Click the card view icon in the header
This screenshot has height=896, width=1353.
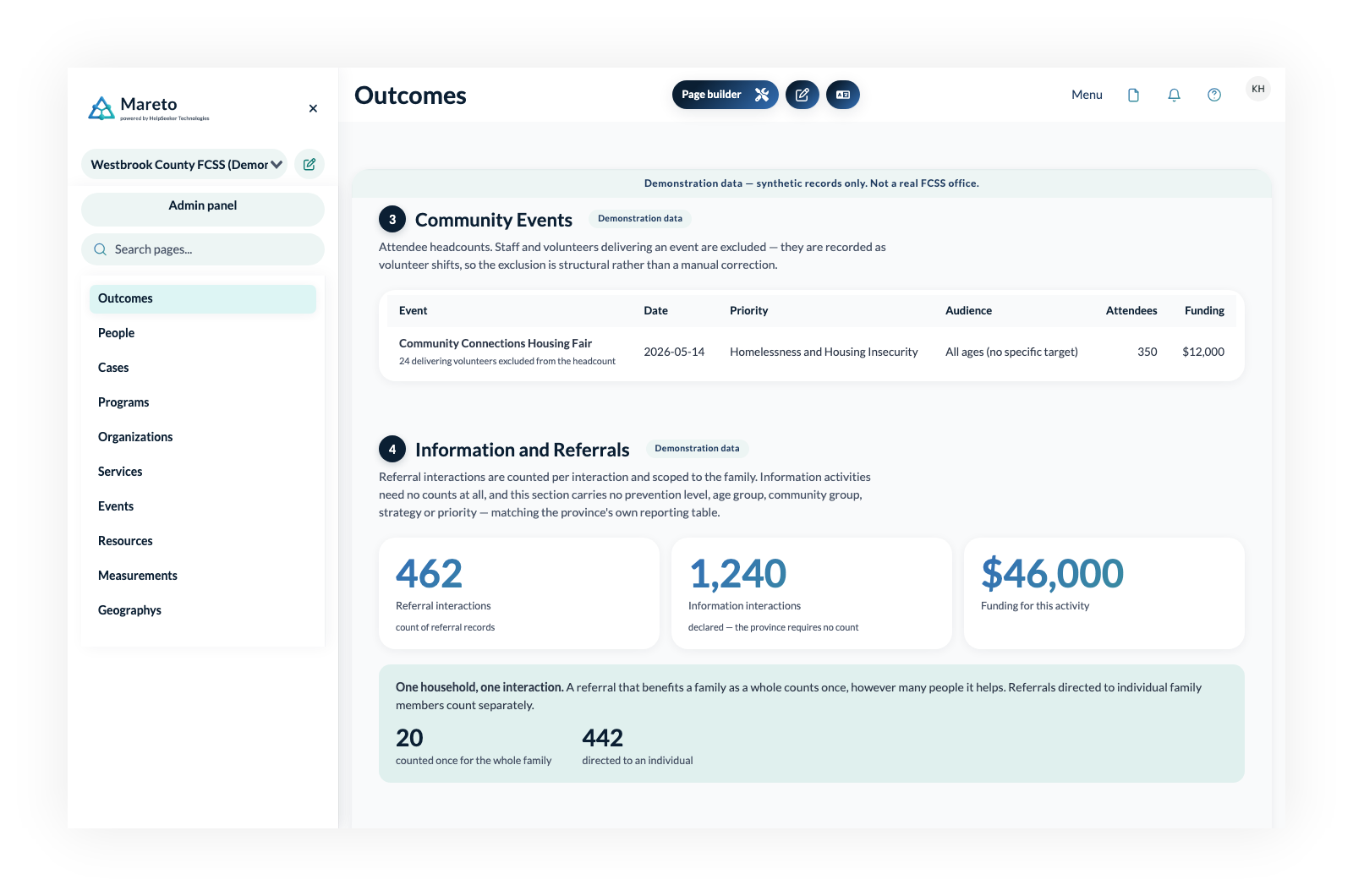point(843,95)
